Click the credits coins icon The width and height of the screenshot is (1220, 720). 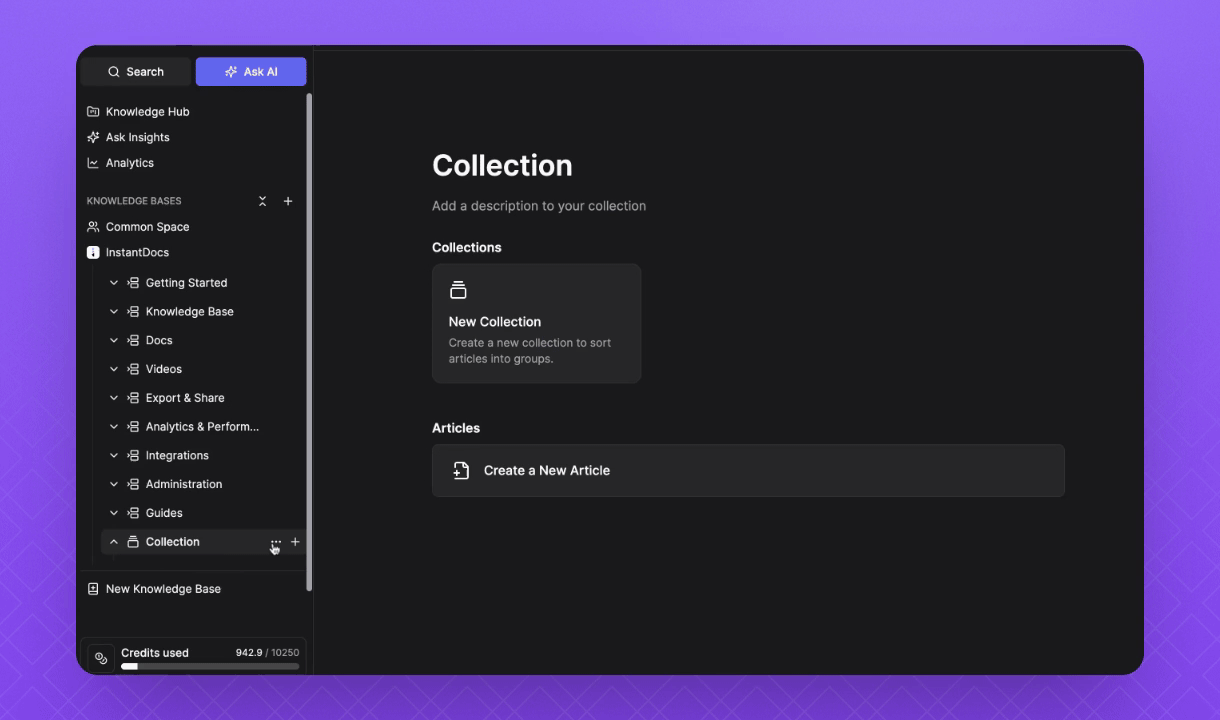tap(101, 658)
